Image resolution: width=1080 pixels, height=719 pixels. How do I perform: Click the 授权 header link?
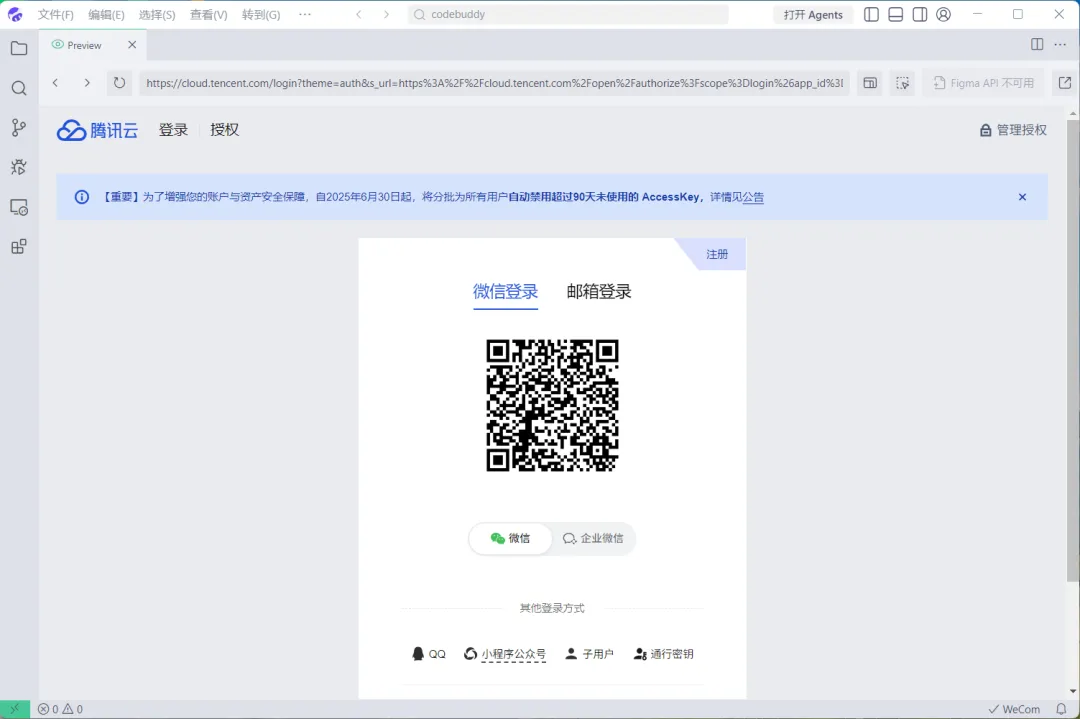tap(225, 130)
